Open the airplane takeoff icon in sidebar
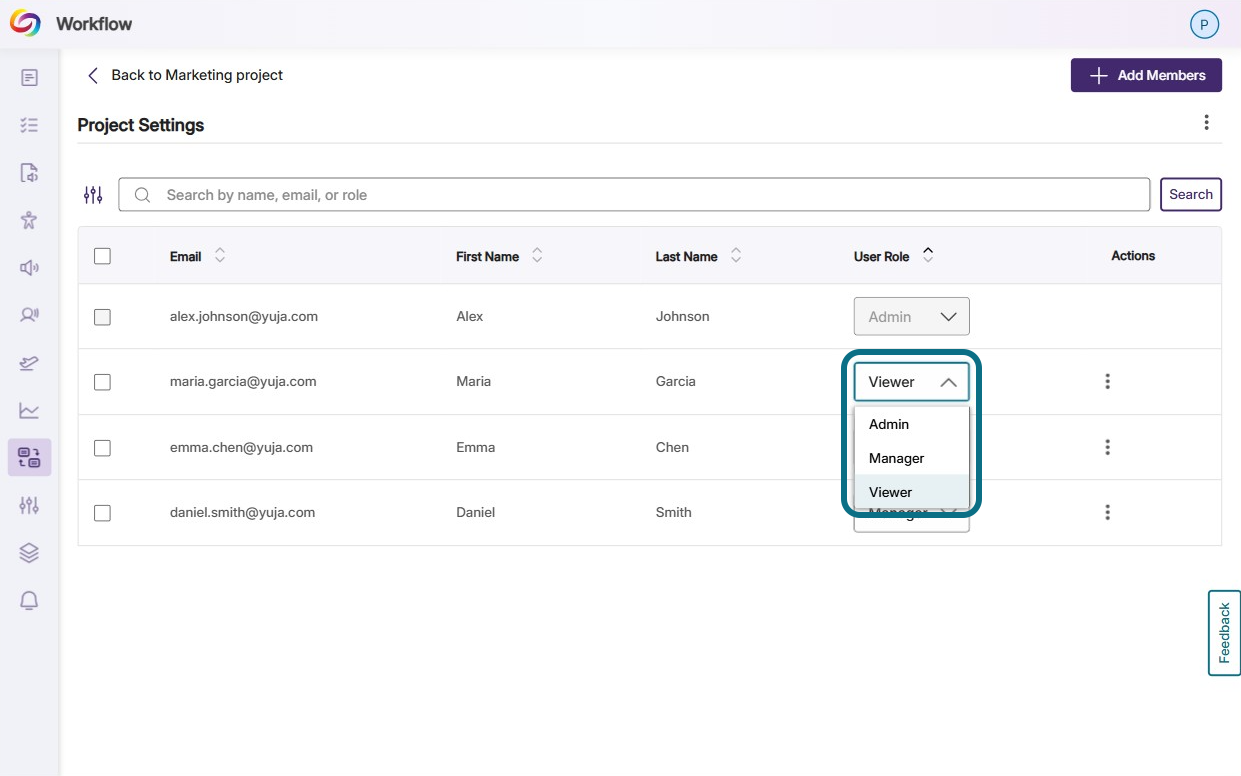 coord(29,363)
